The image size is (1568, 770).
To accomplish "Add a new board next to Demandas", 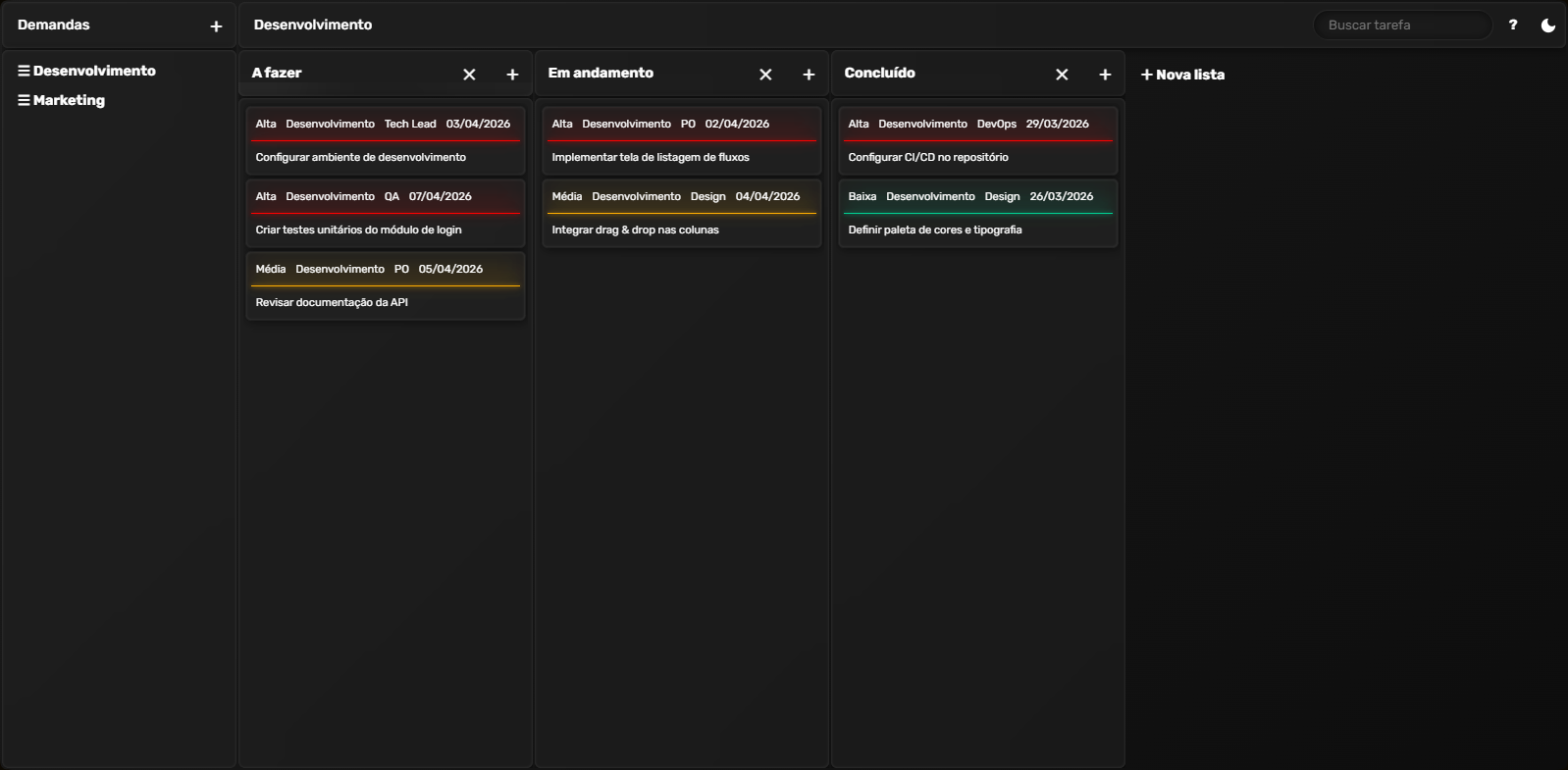I will click(x=216, y=26).
